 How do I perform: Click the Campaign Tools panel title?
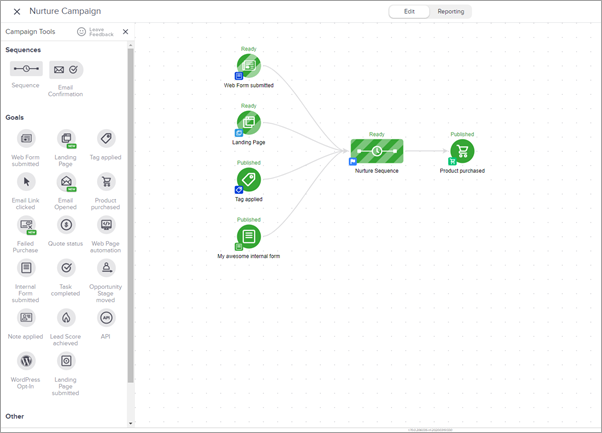(x=30, y=31)
